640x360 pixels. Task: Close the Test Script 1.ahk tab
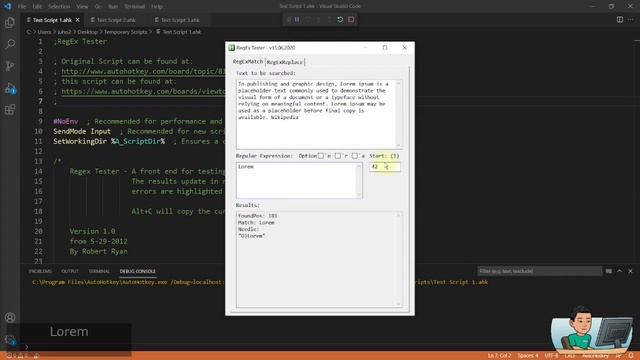(78, 20)
